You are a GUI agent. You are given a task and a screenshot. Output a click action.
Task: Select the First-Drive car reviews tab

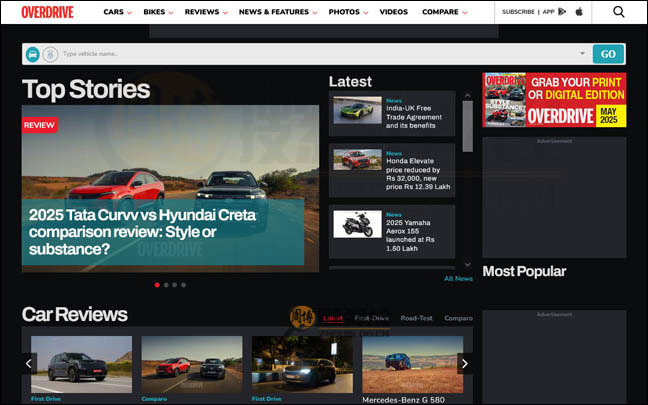pos(372,318)
